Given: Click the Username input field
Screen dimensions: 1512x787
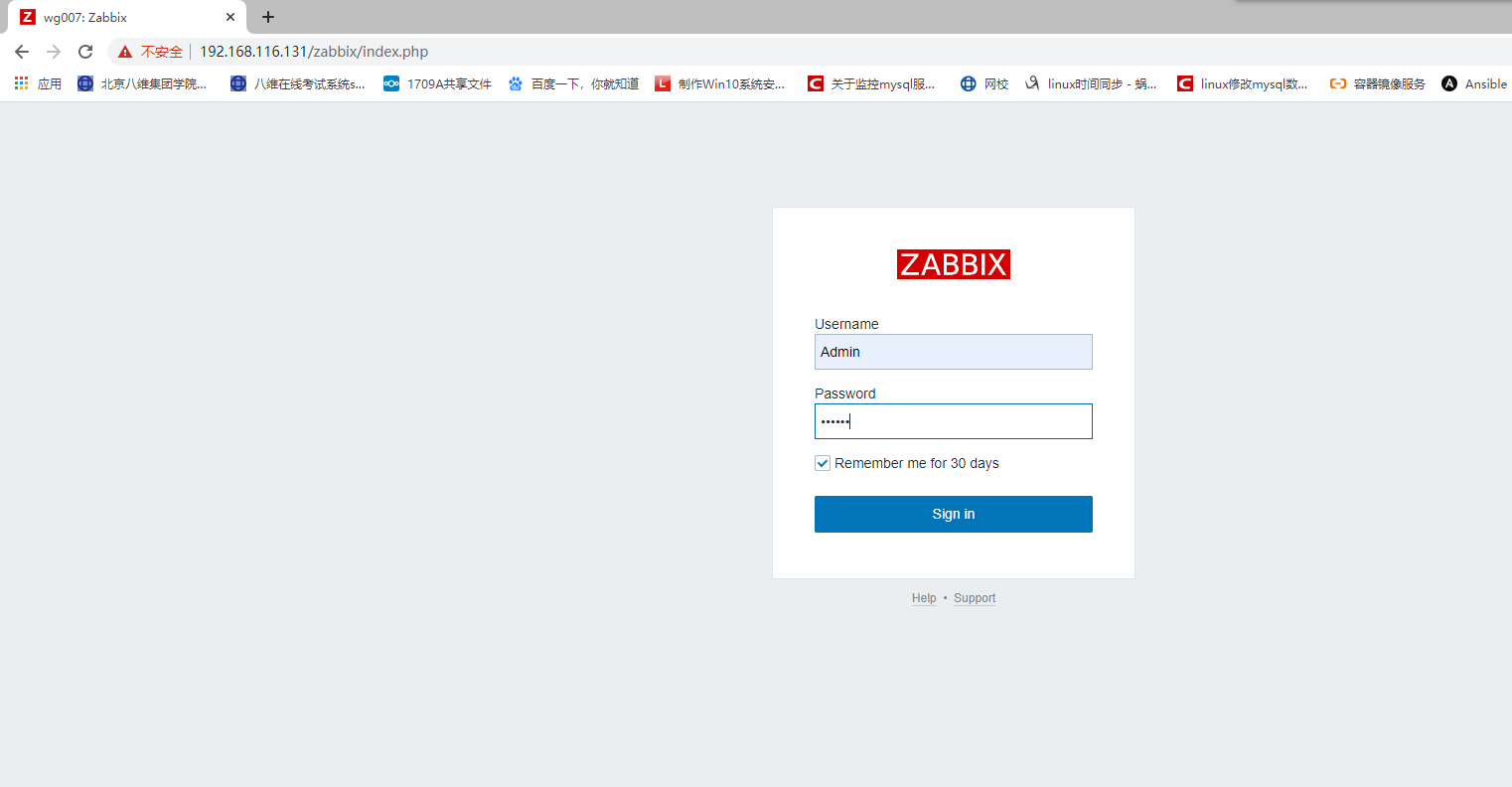Looking at the screenshot, I should (954, 352).
